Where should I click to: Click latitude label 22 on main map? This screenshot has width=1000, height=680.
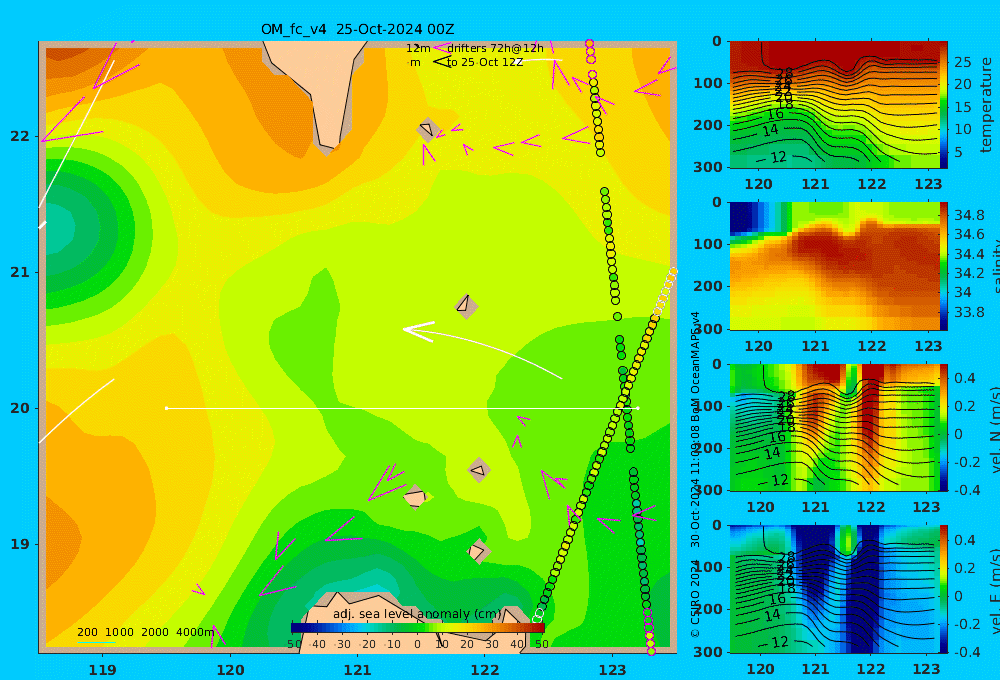pos(20,136)
